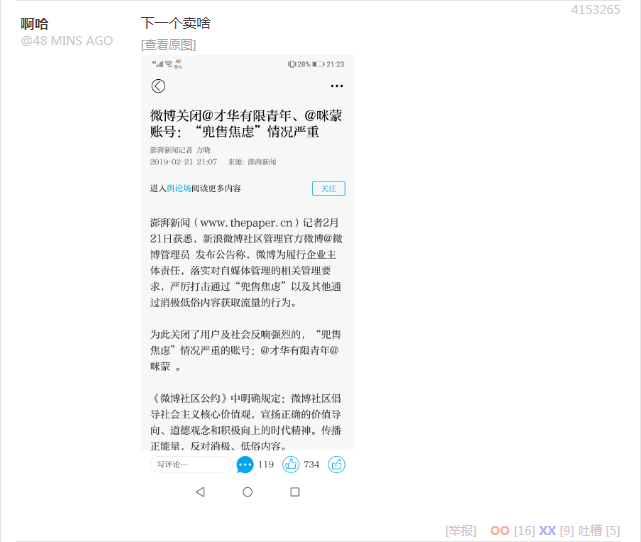Click the 舆论场 blue link
641x542 pixels.
pyautogui.click(x=179, y=188)
